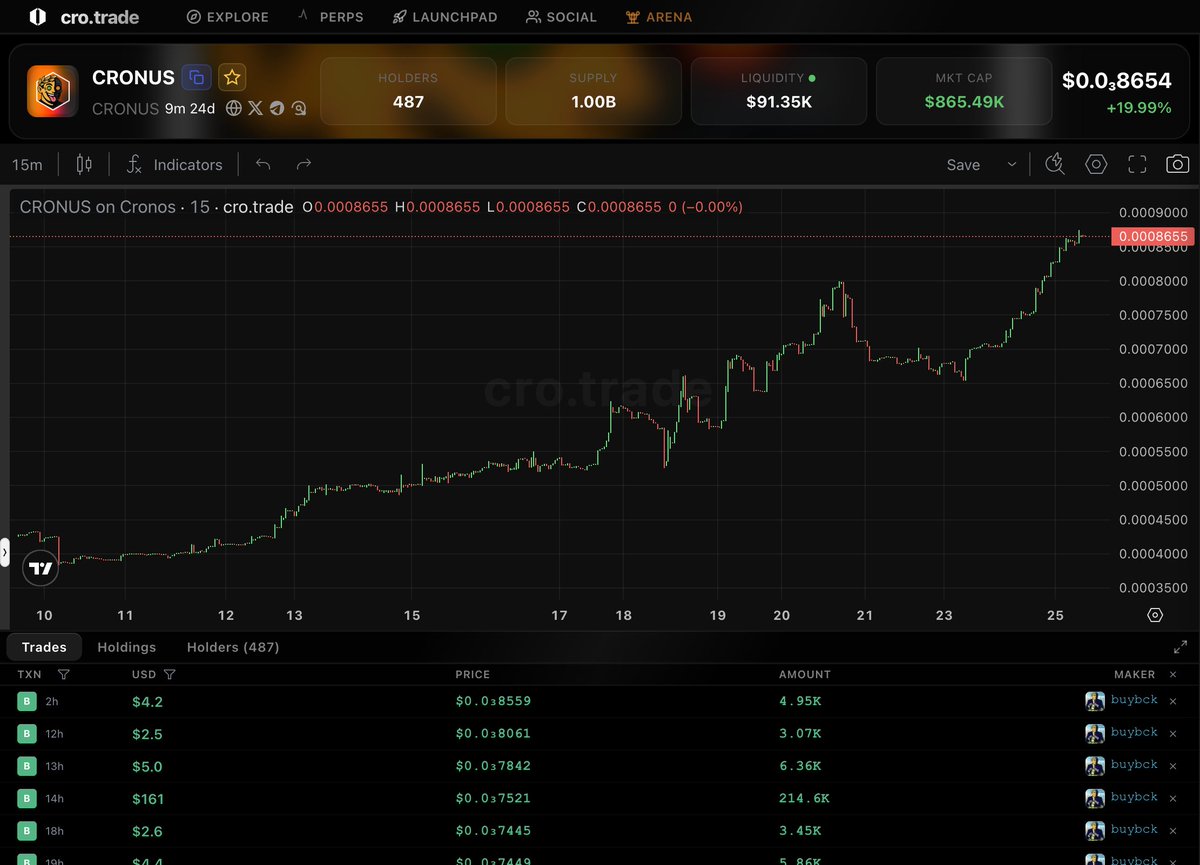This screenshot has height=865, width=1200.
Task: Open buybck maker on the 14h trade
Action: pos(1134,797)
